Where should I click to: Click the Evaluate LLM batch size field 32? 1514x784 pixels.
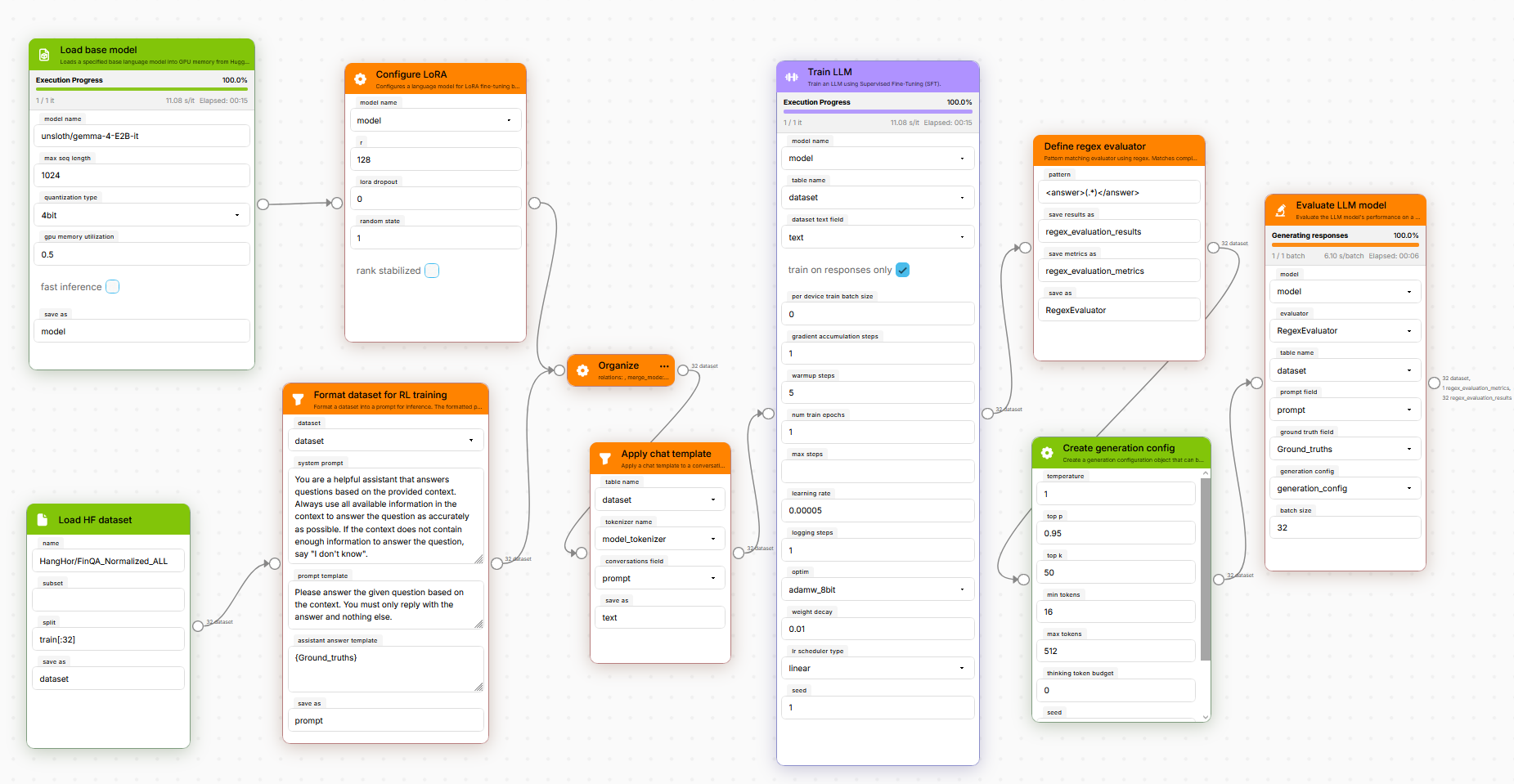(x=1346, y=527)
